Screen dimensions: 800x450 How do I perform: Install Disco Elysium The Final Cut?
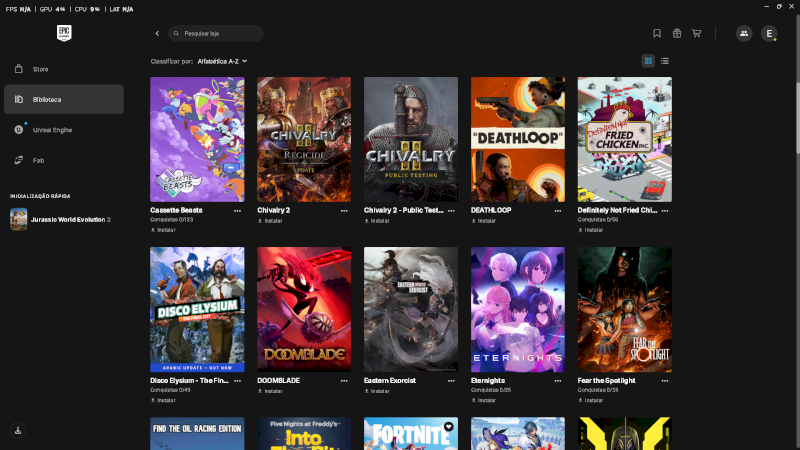pos(163,401)
